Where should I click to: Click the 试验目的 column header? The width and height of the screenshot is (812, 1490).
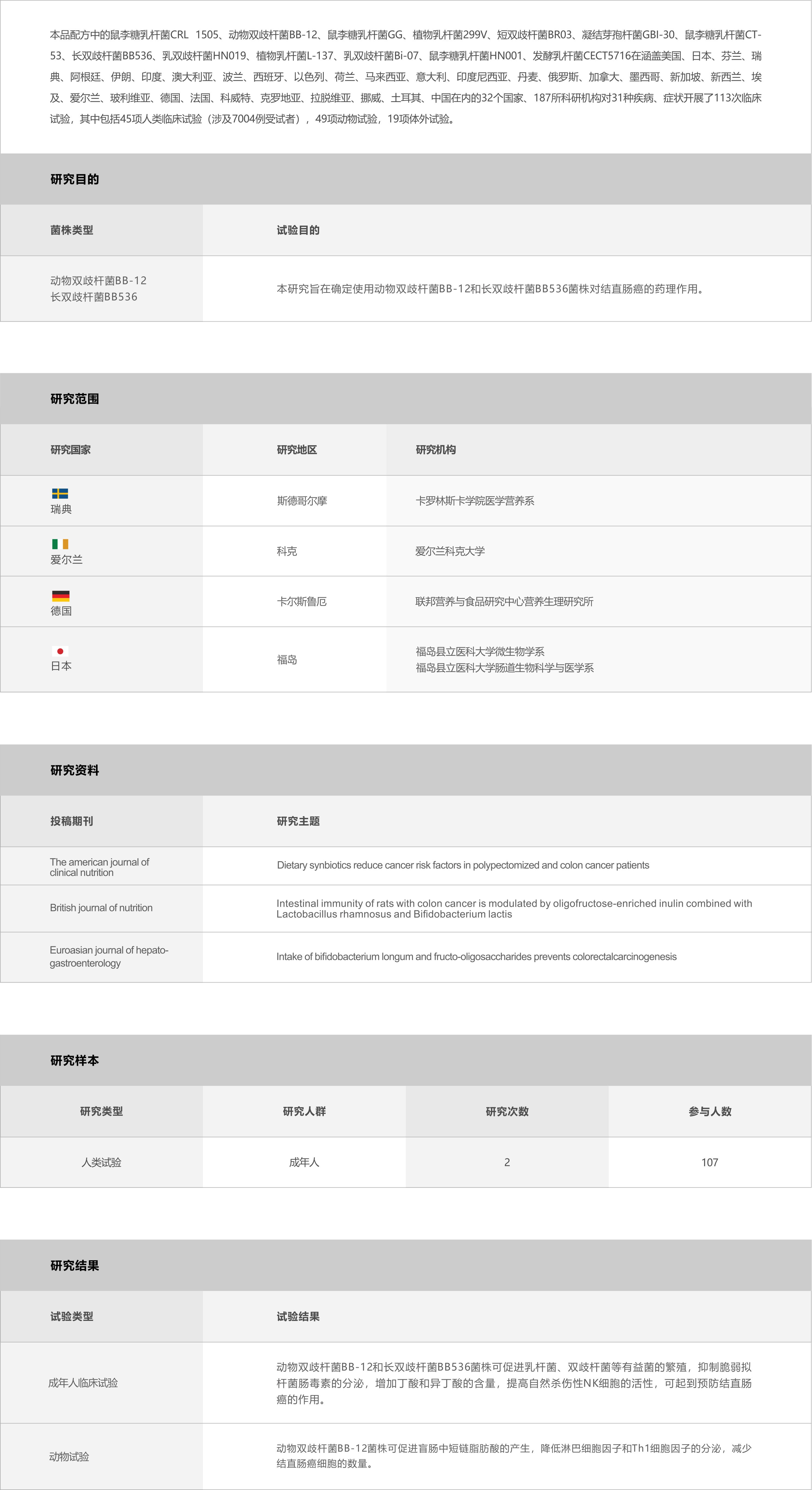pos(298,230)
